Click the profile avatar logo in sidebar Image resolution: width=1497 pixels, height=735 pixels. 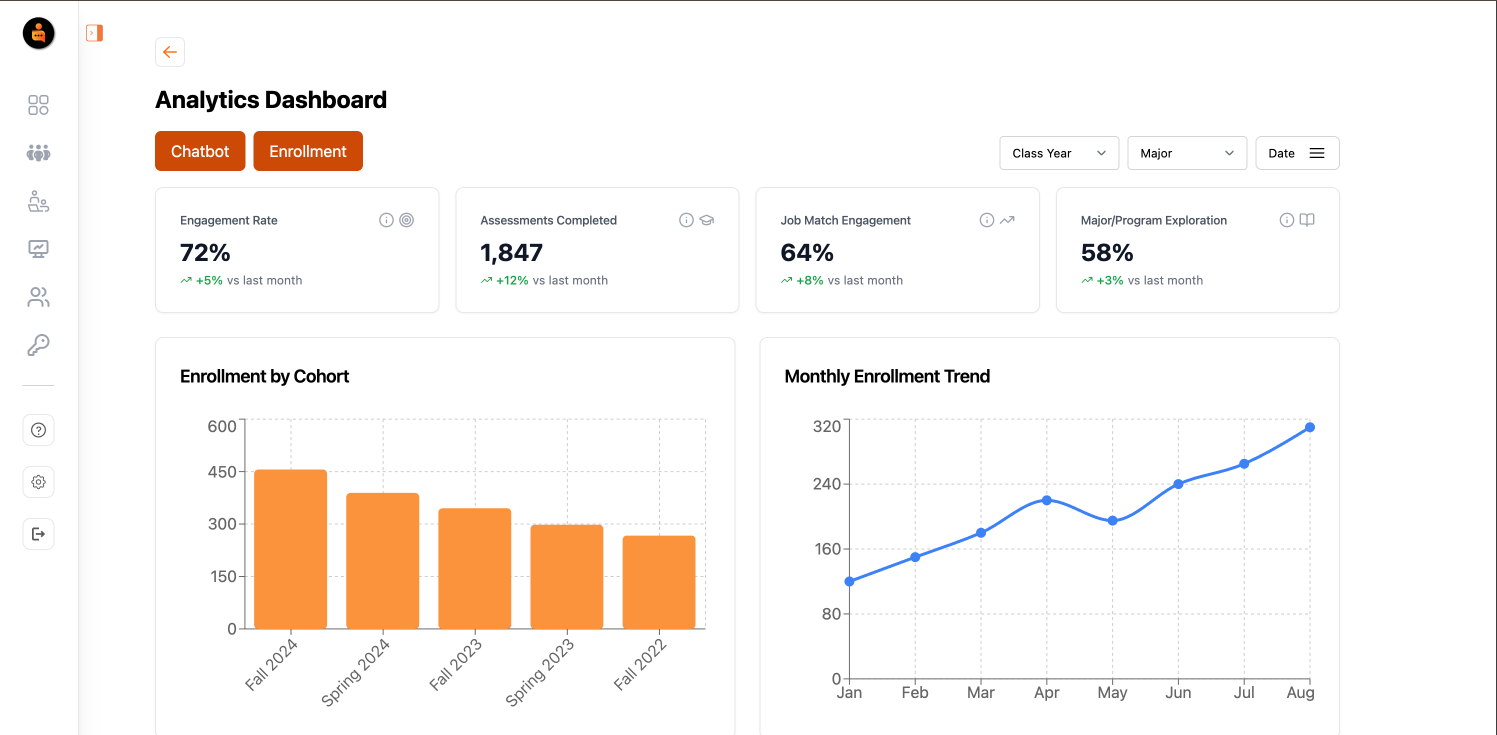click(x=39, y=34)
